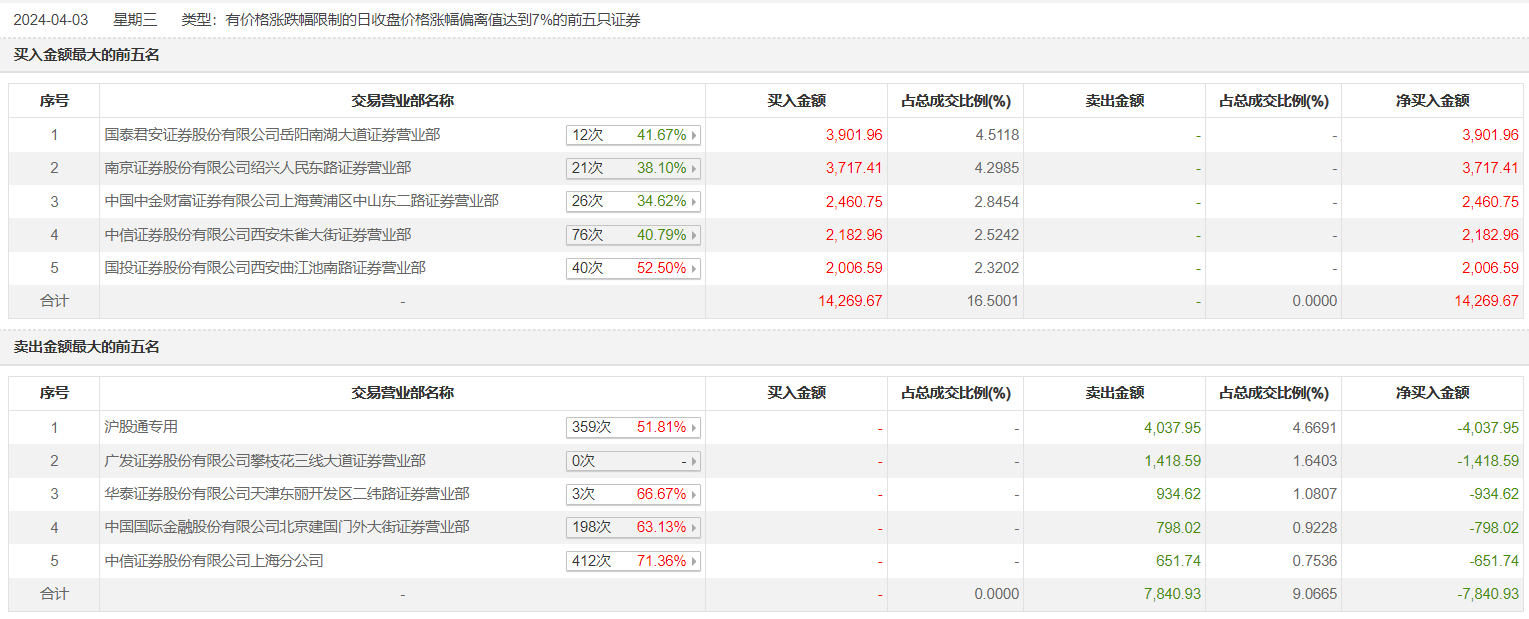The height and width of the screenshot is (619, 1529).
Task: Open 中信证券西安朱雀大街证券营业部 link
Action: (x=258, y=235)
